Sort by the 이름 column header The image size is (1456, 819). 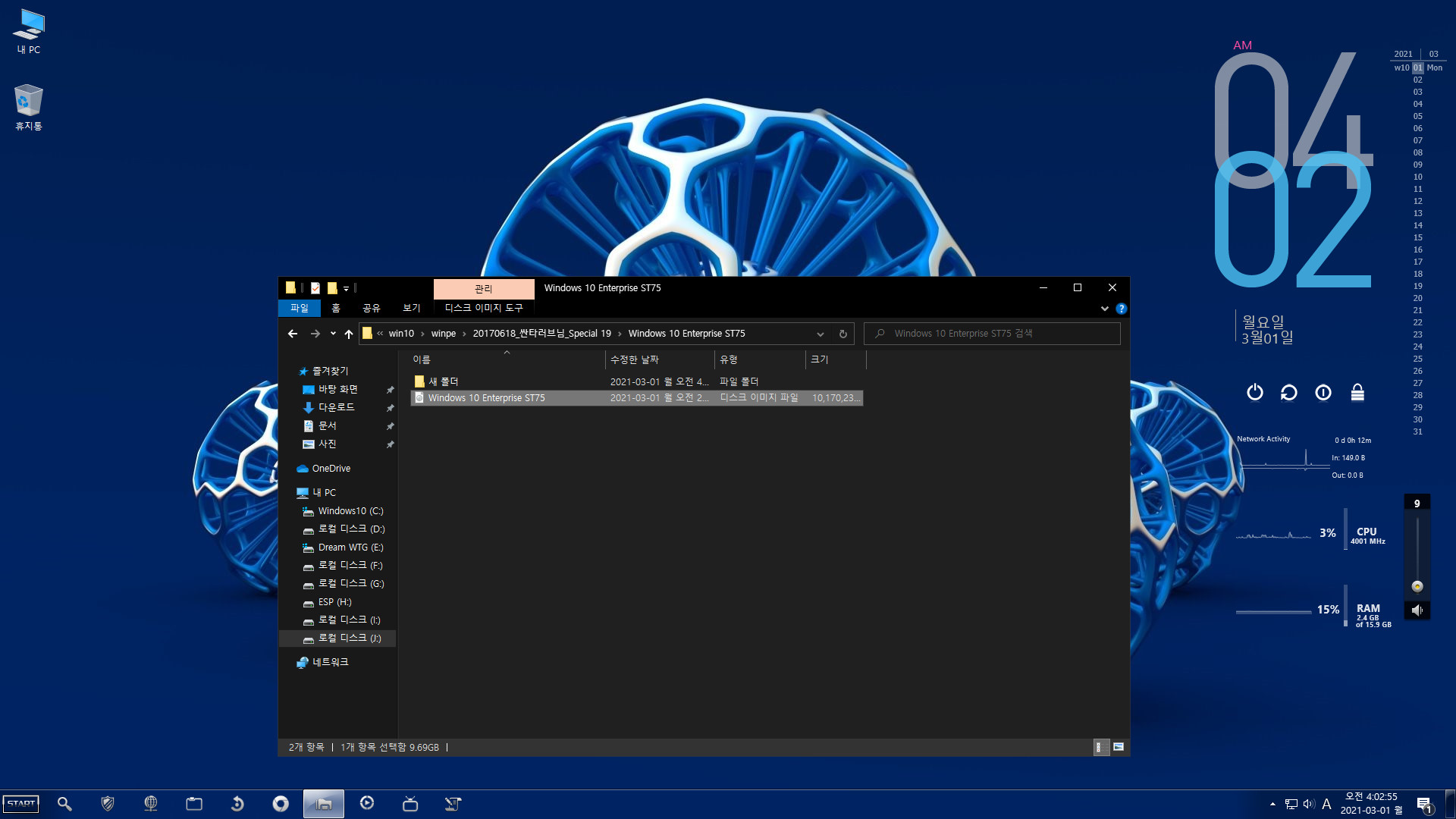tap(507, 359)
